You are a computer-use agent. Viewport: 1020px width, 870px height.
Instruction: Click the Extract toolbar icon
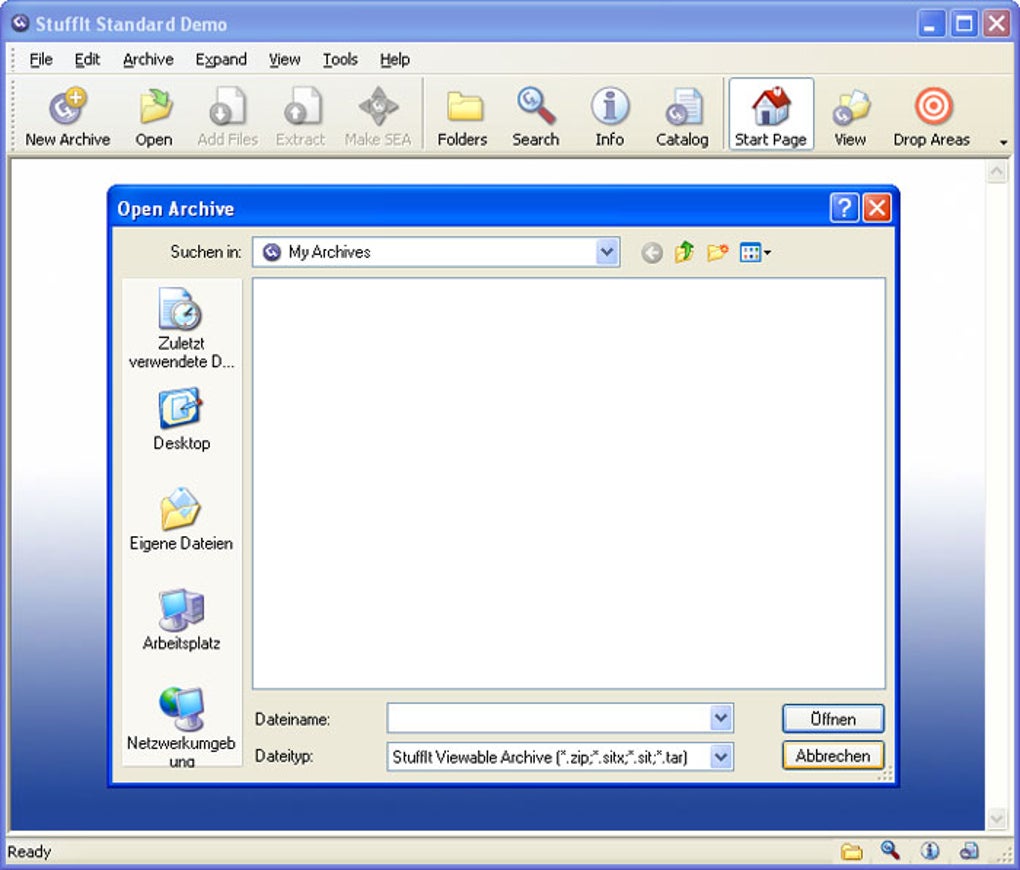coord(301,116)
